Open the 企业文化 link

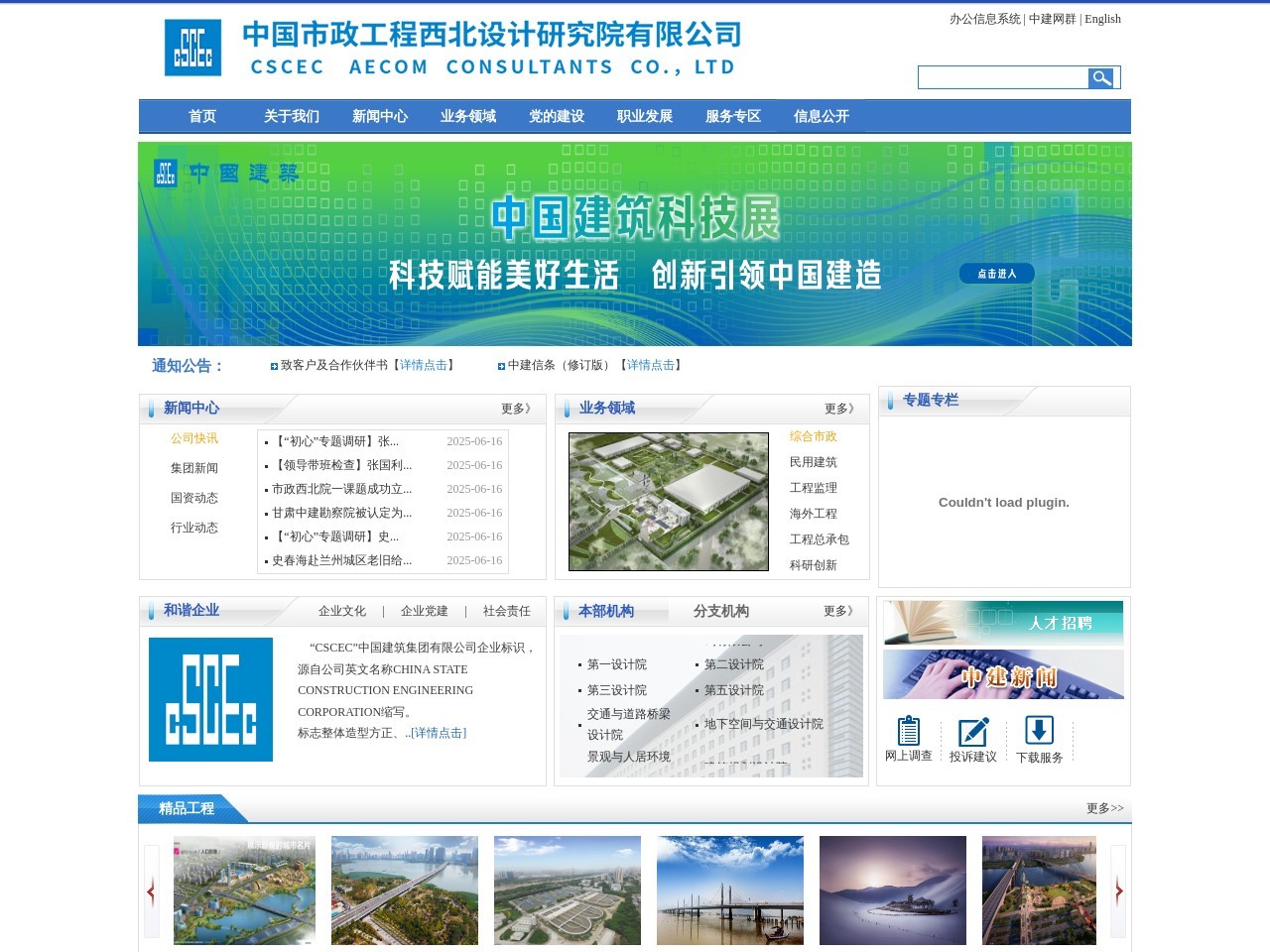(342, 611)
